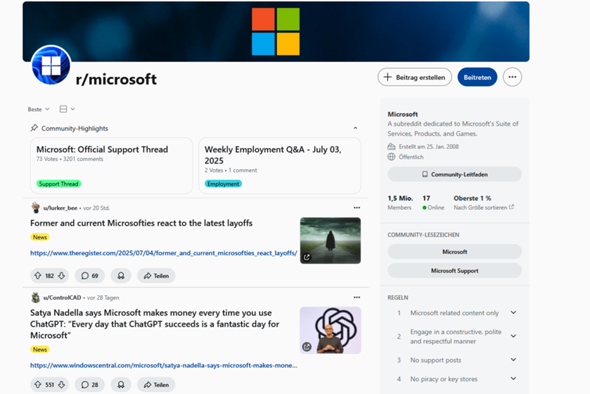Viewport: 590px width, 394px height.
Task: Open the Microsoft: Official Support Thread card
Action: [111, 166]
